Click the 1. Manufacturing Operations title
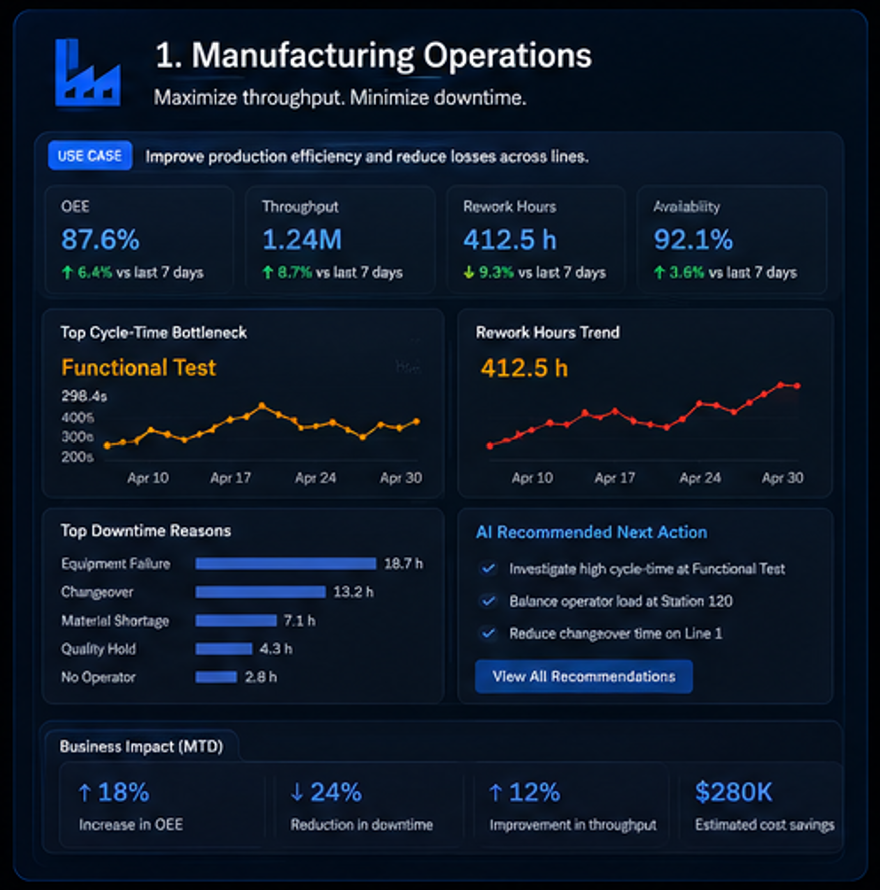880x890 pixels. click(x=374, y=55)
